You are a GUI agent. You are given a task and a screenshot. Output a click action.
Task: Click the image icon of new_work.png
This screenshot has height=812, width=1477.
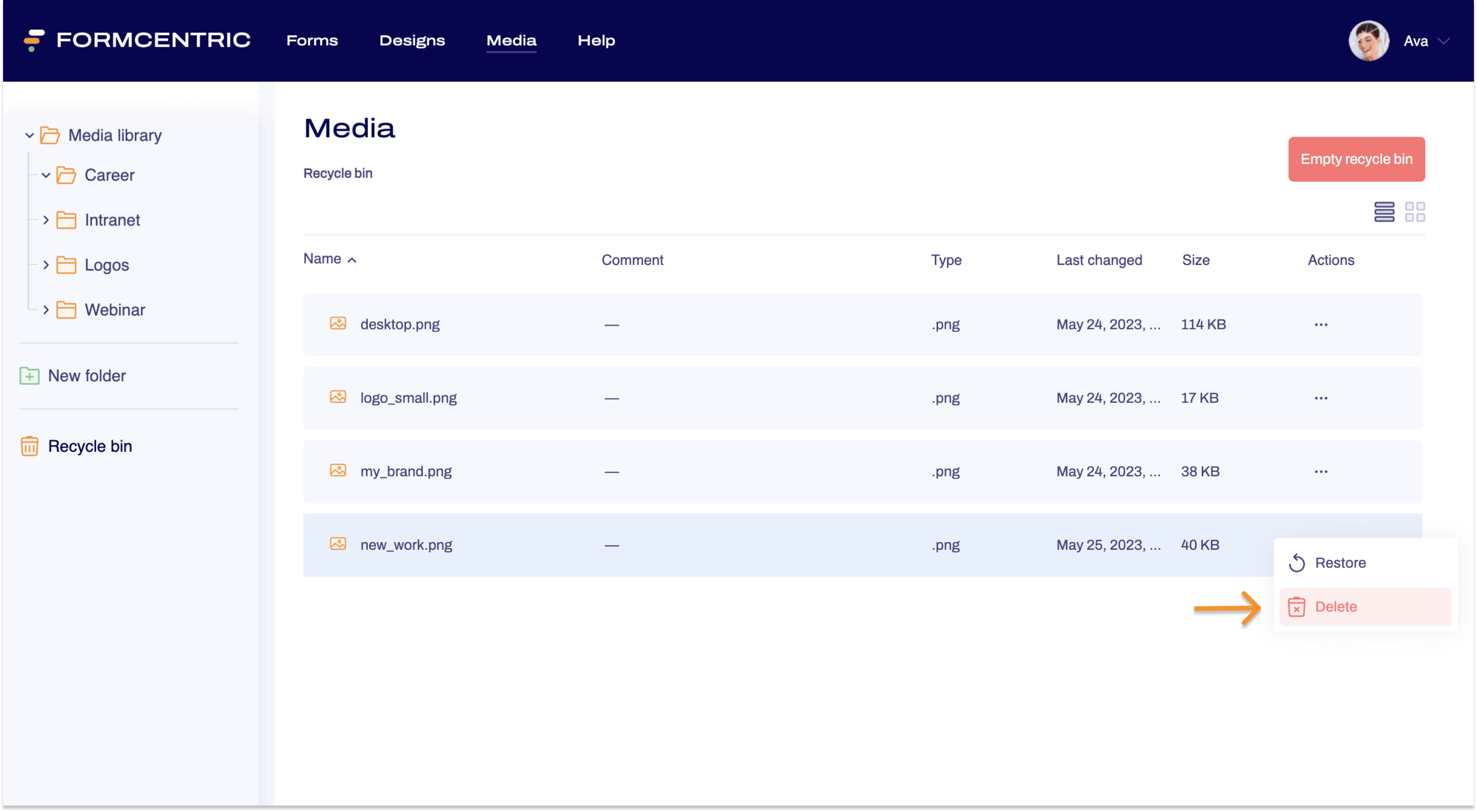click(338, 544)
